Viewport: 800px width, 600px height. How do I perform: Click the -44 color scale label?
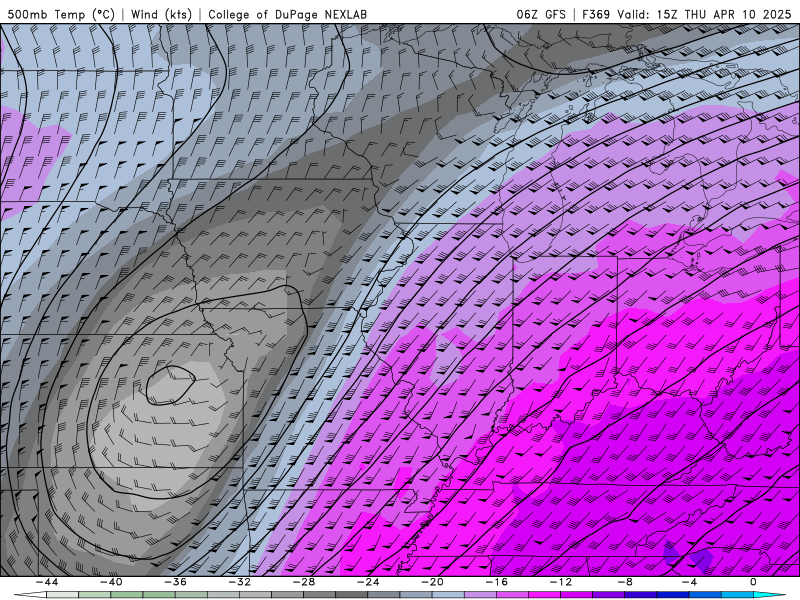47,582
